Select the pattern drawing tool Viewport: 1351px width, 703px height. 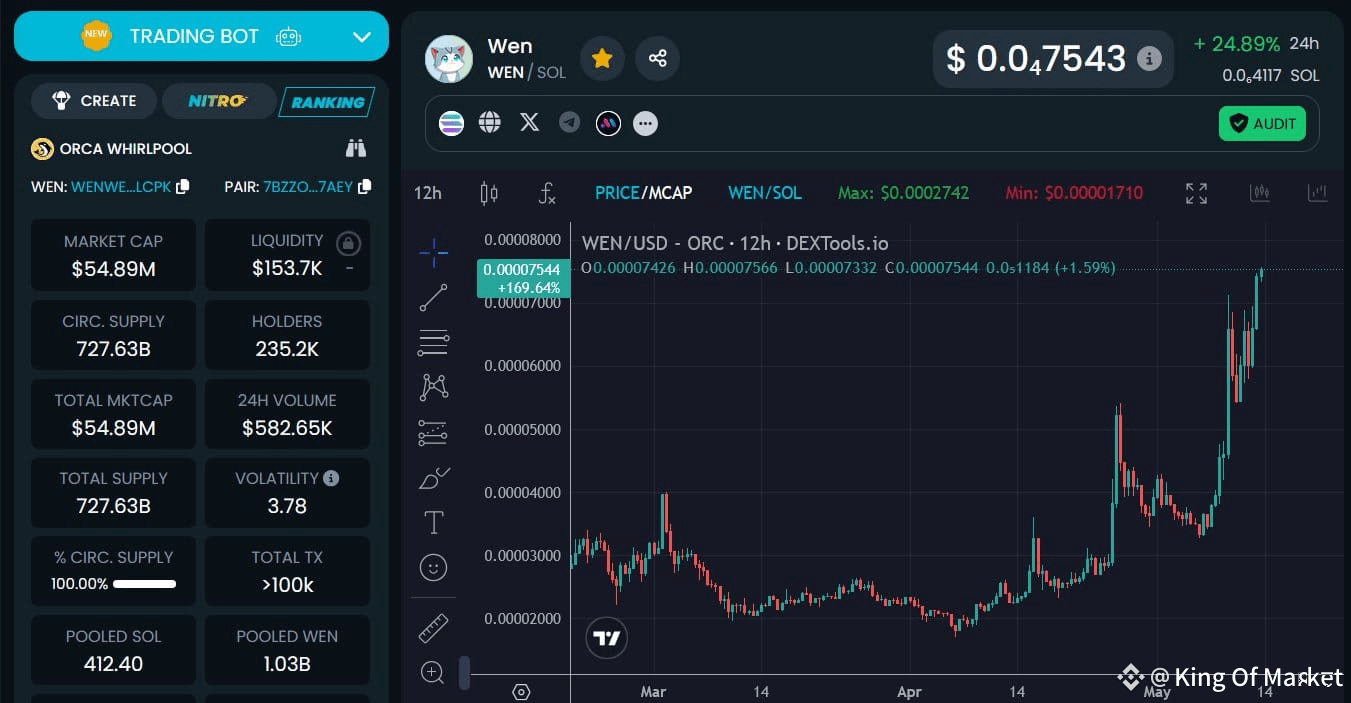click(433, 387)
